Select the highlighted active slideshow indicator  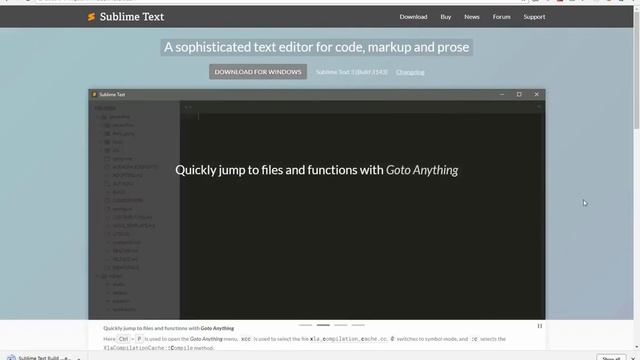click(323, 325)
